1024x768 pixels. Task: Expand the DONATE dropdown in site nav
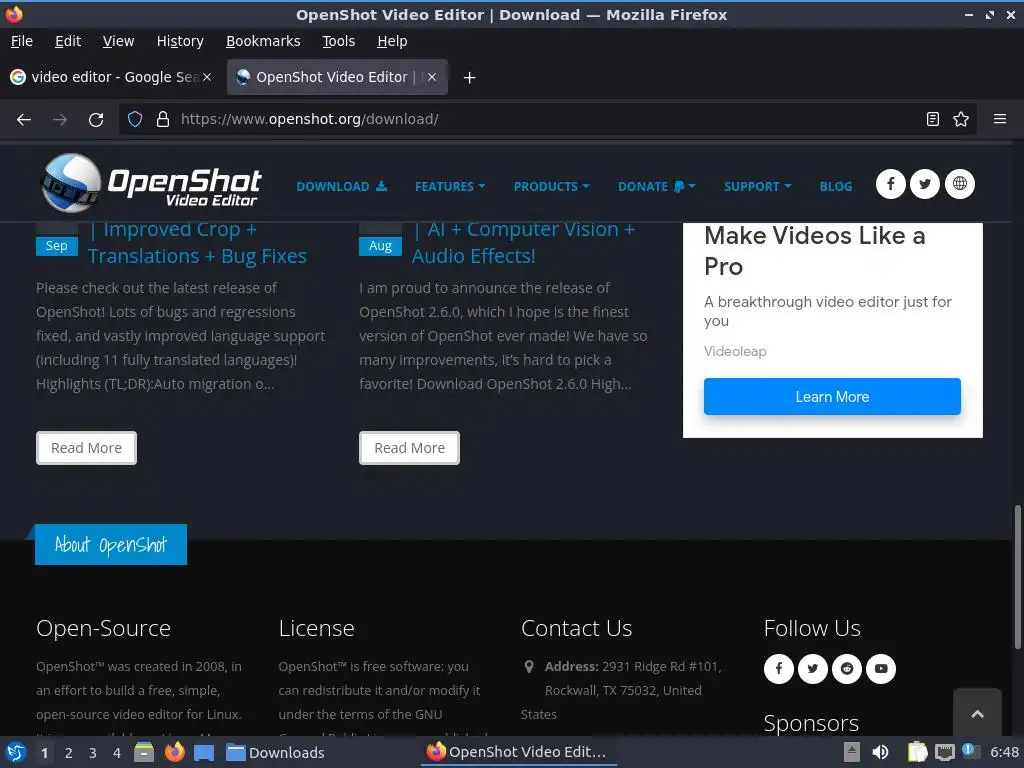[x=656, y=187]
